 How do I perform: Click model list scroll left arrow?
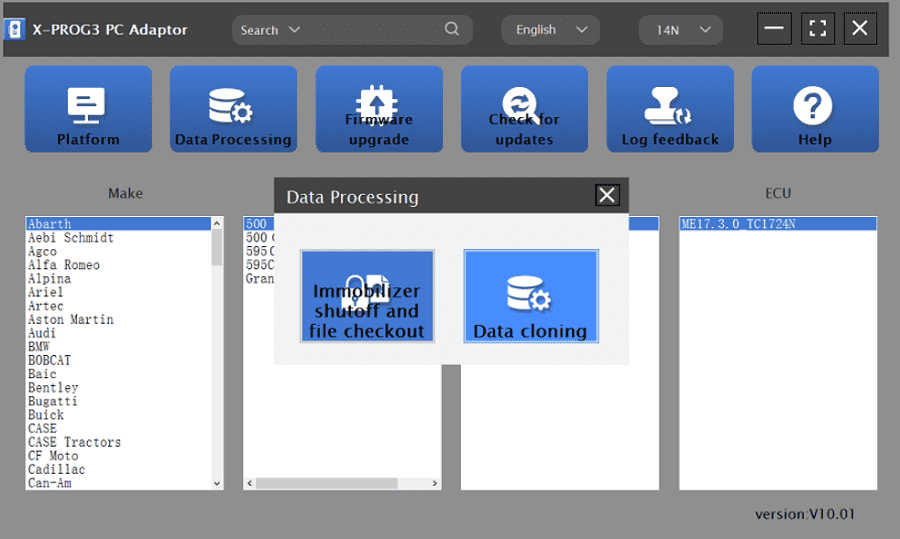[250, 483]
